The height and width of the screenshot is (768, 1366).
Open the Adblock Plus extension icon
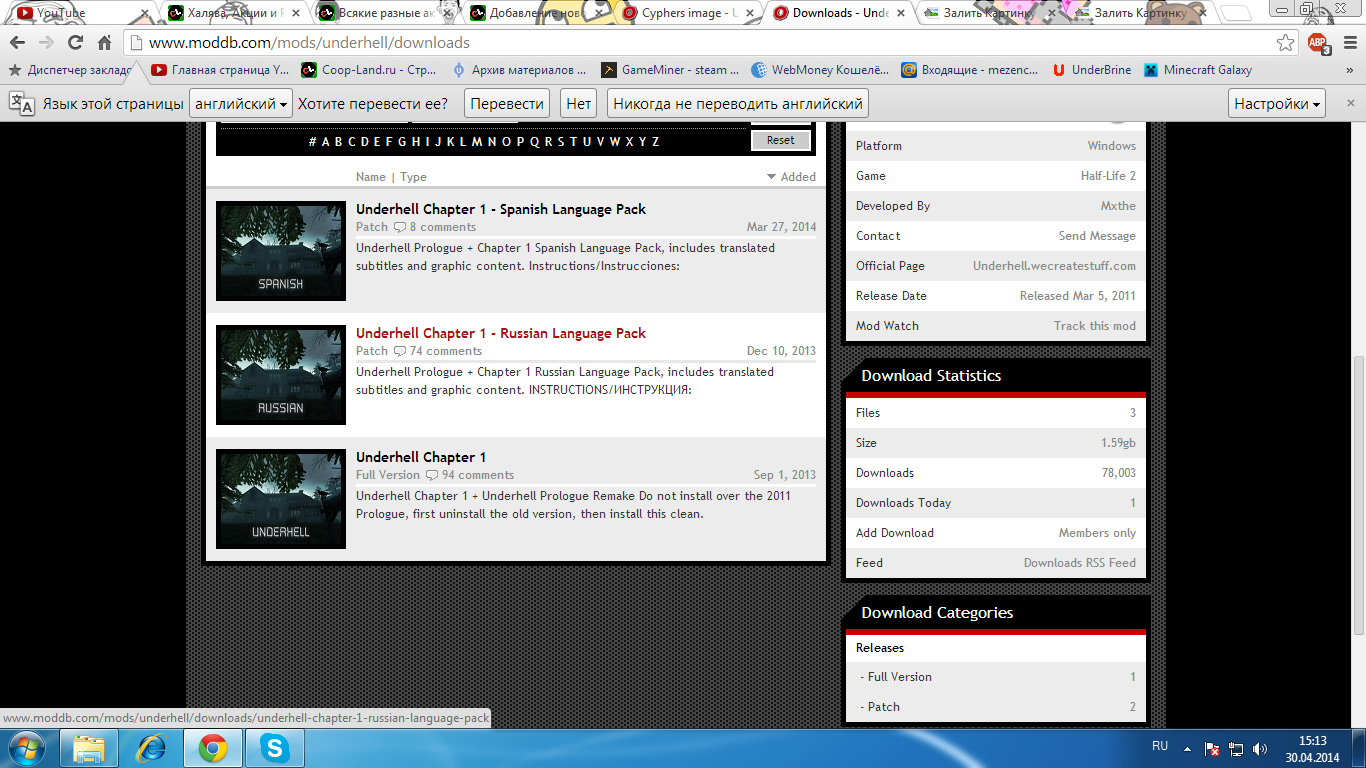(x=1319, y=43)
